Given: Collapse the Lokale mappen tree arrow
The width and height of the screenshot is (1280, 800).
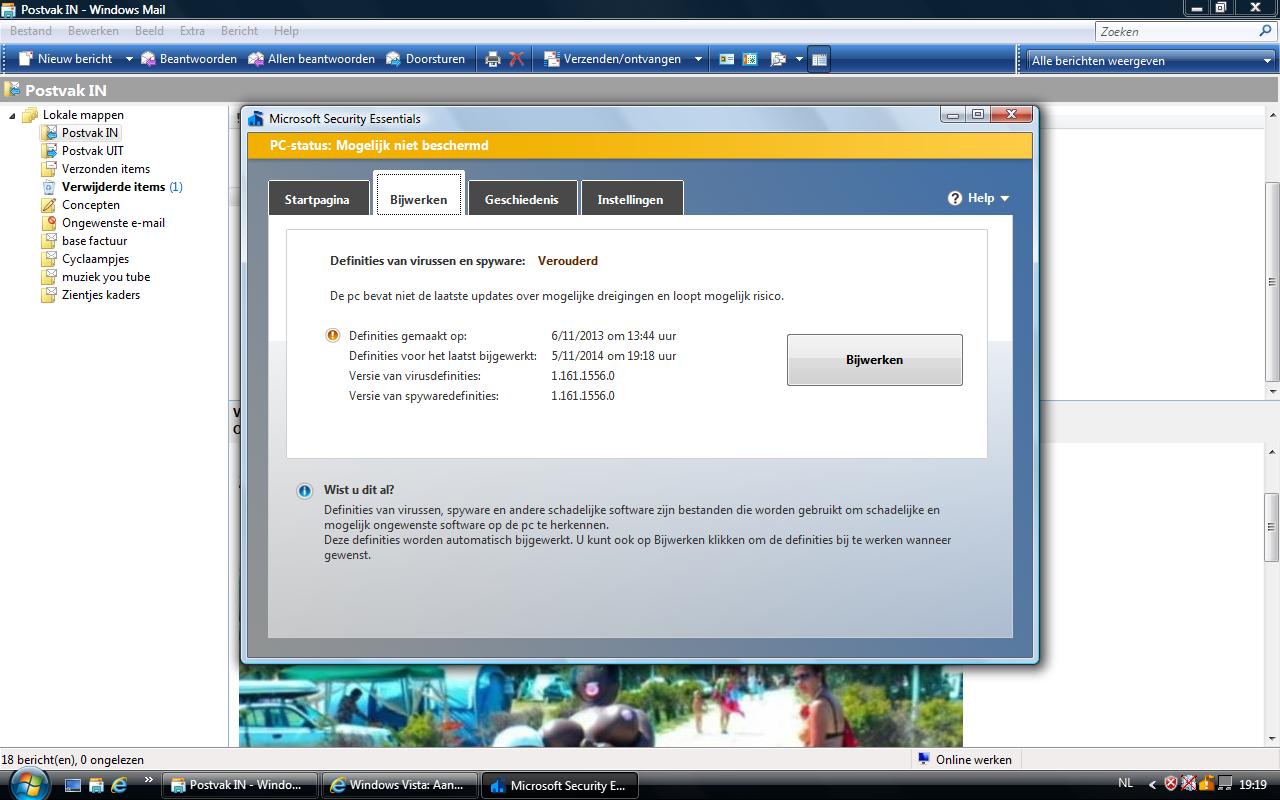Looking at the screenshot, I should [13, 116].
